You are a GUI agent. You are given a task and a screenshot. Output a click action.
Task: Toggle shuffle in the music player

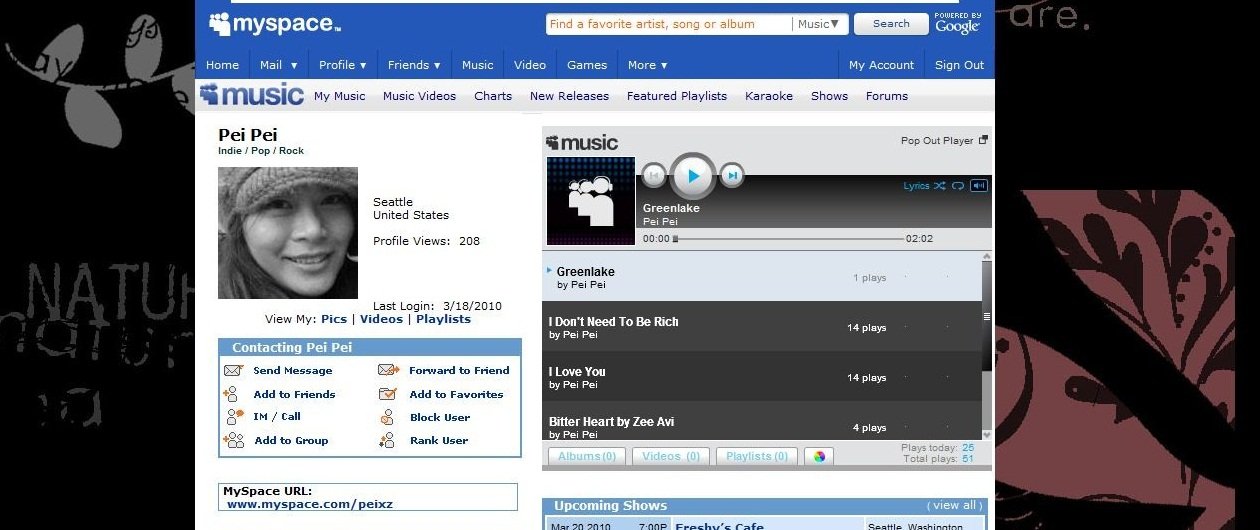[940, 186]
